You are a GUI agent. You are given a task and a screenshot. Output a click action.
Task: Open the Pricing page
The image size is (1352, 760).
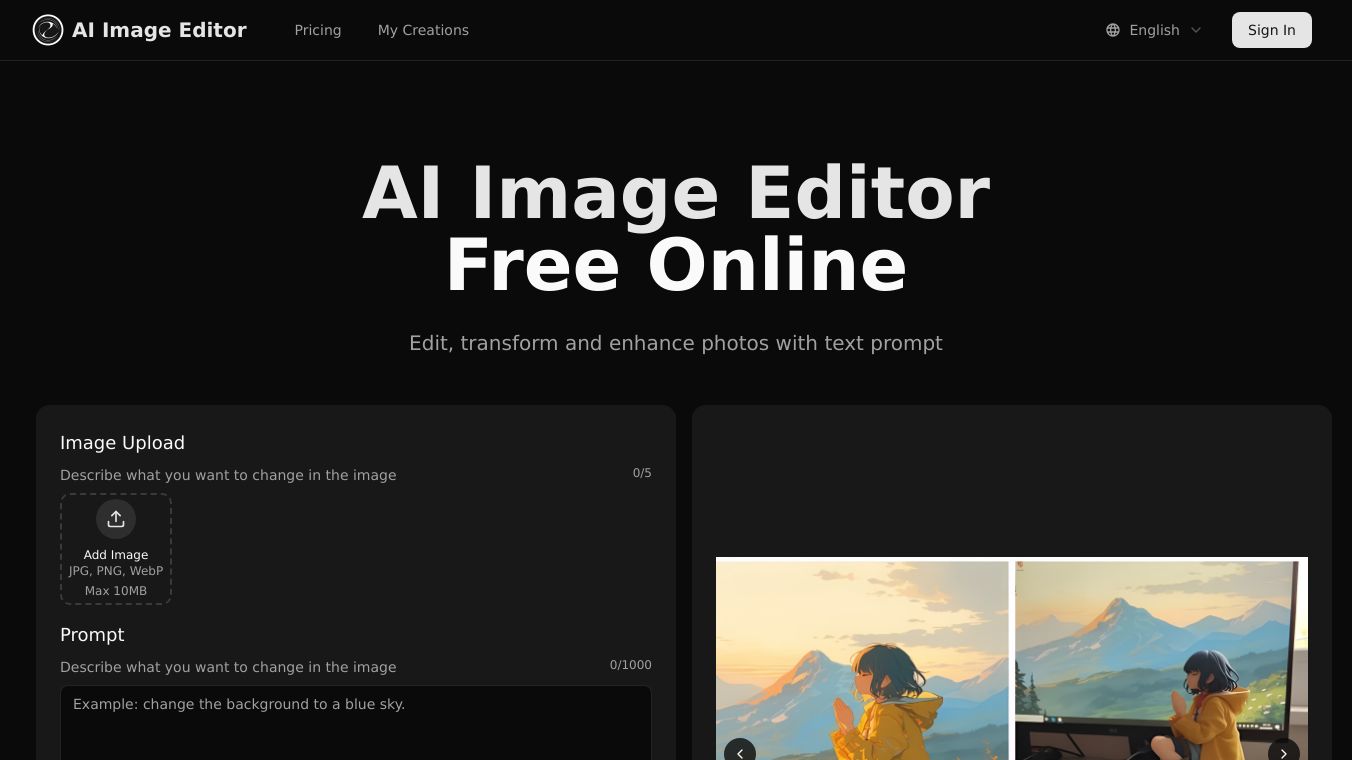pyautogui.click(x=318, y=30)
